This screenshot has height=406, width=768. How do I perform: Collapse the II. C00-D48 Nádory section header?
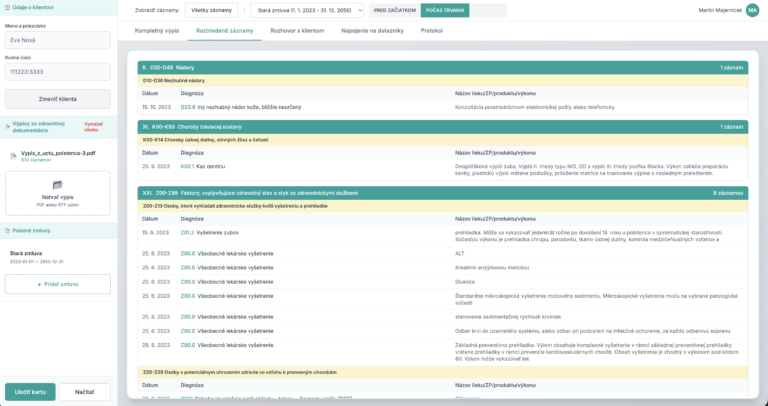[442, 68]
